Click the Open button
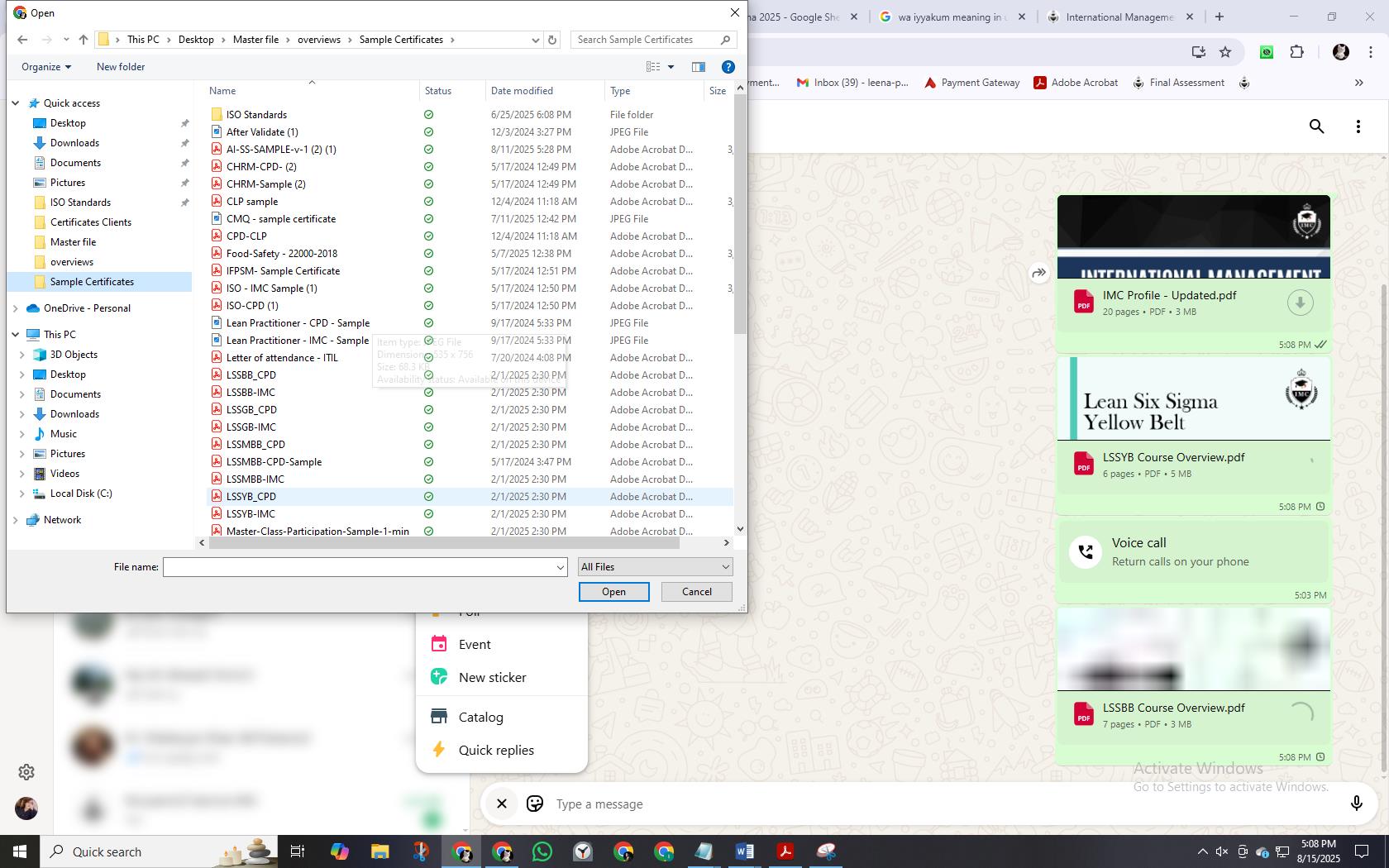 (614, 592)
